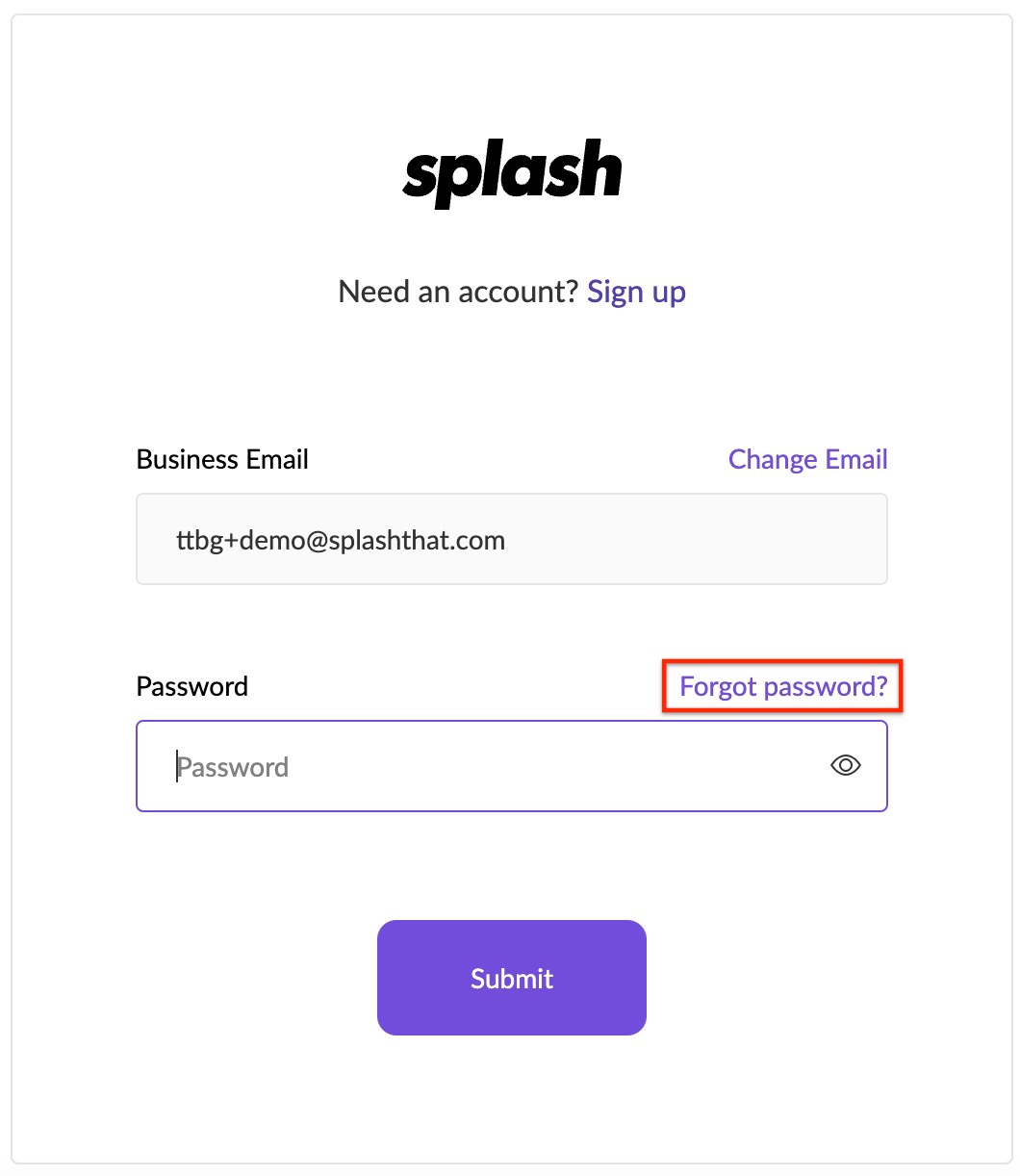1020x1176 pixels.
Task: Open the Sign up link
Action: pyautogui.click(x=636, y=291)
